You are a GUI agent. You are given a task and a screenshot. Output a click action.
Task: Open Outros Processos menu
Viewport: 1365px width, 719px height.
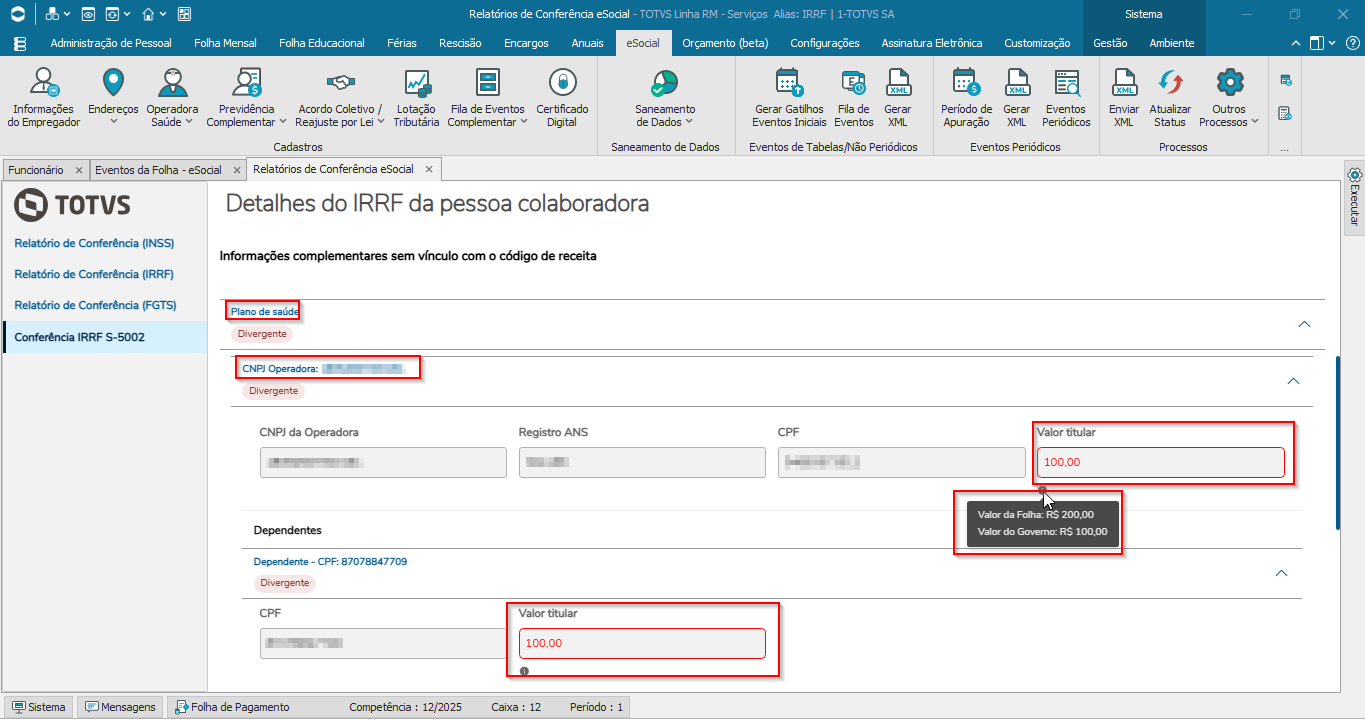pyautogui.click(x=1229, y=98)
